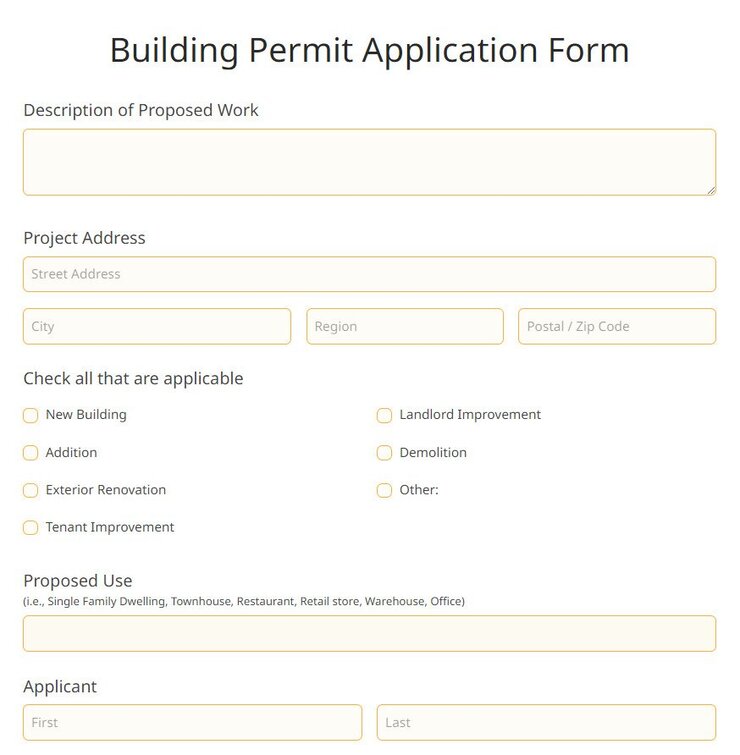
Task: Click the Project Address label
Action: click(x=84, y=238)
